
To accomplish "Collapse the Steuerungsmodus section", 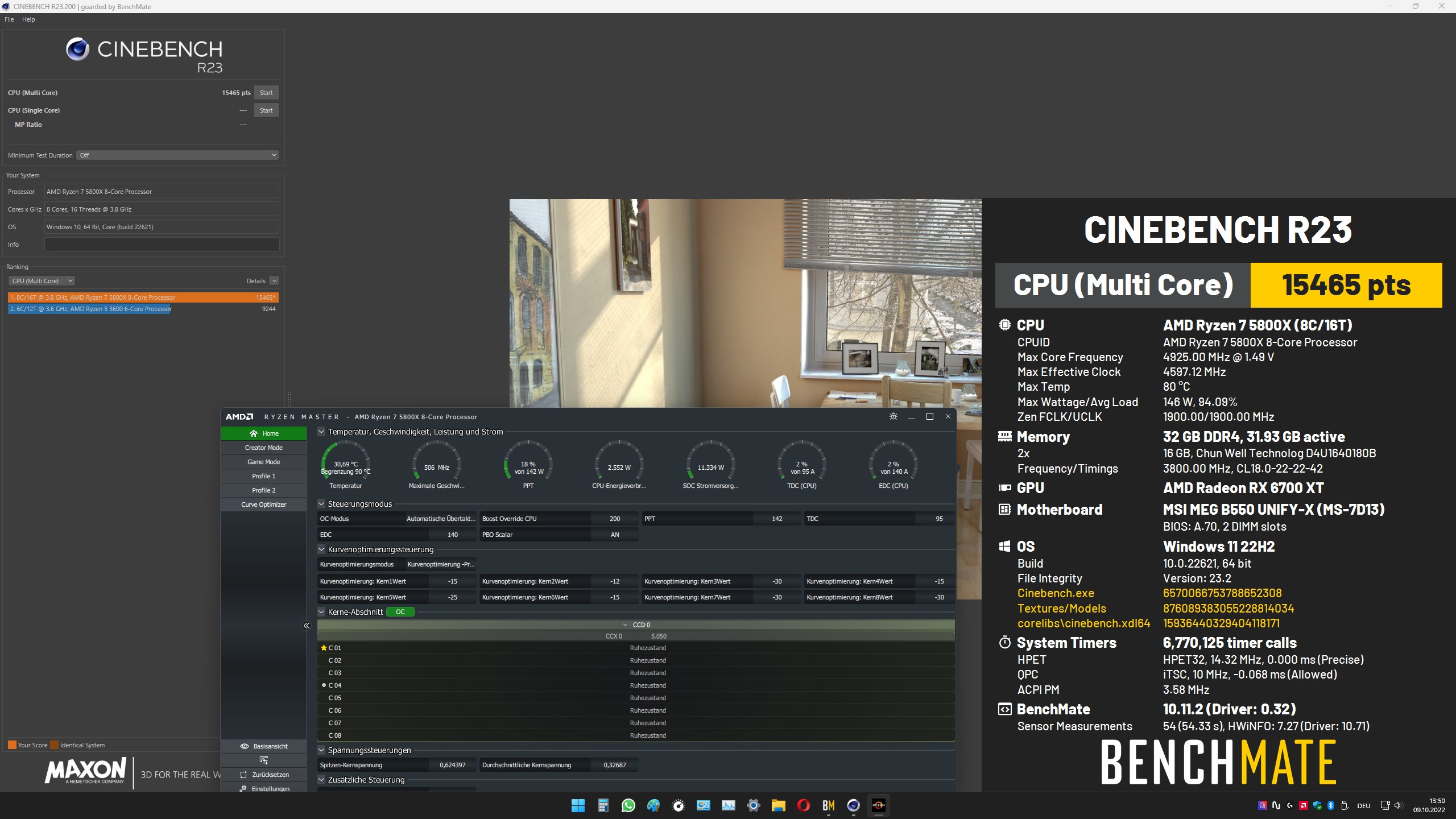I will point(321,503).
